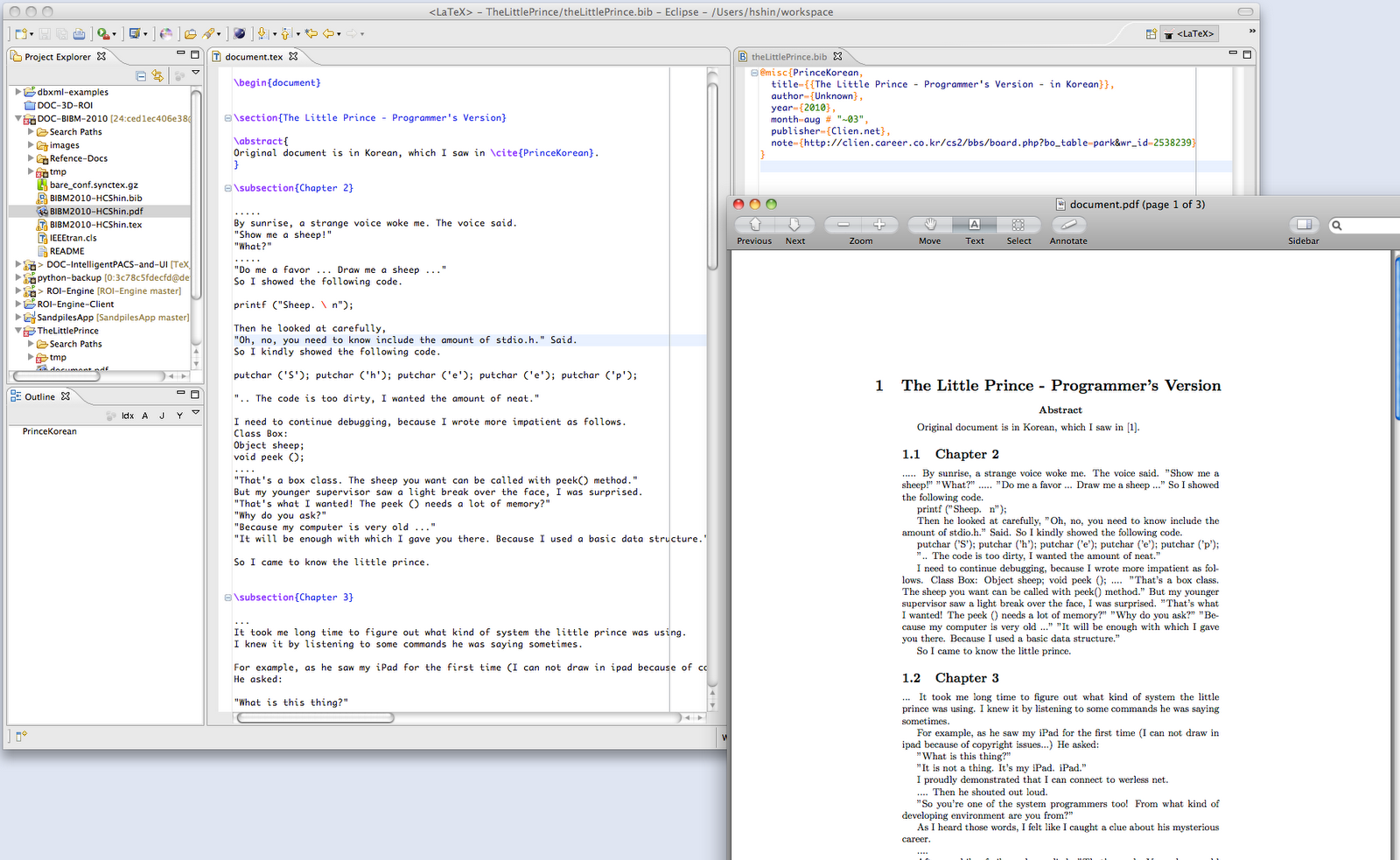
Task: Toggle the Y filter in the Outline view
Action: click(x=180, y=416)
